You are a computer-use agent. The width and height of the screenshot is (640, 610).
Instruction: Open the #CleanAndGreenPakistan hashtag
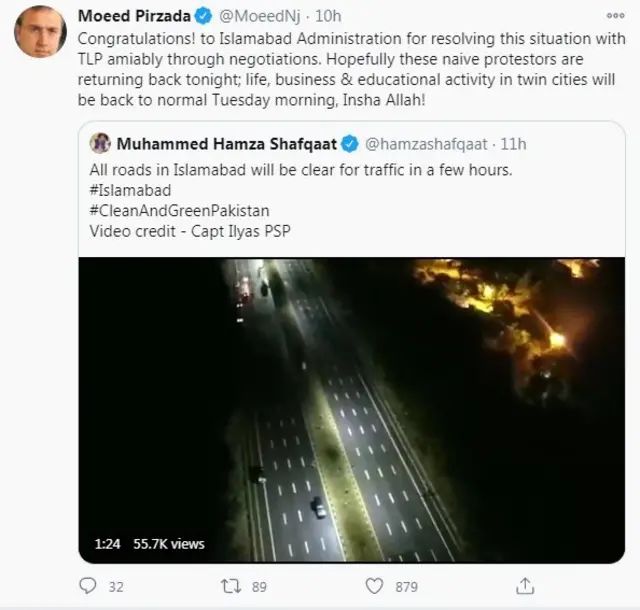pos(180,210)
